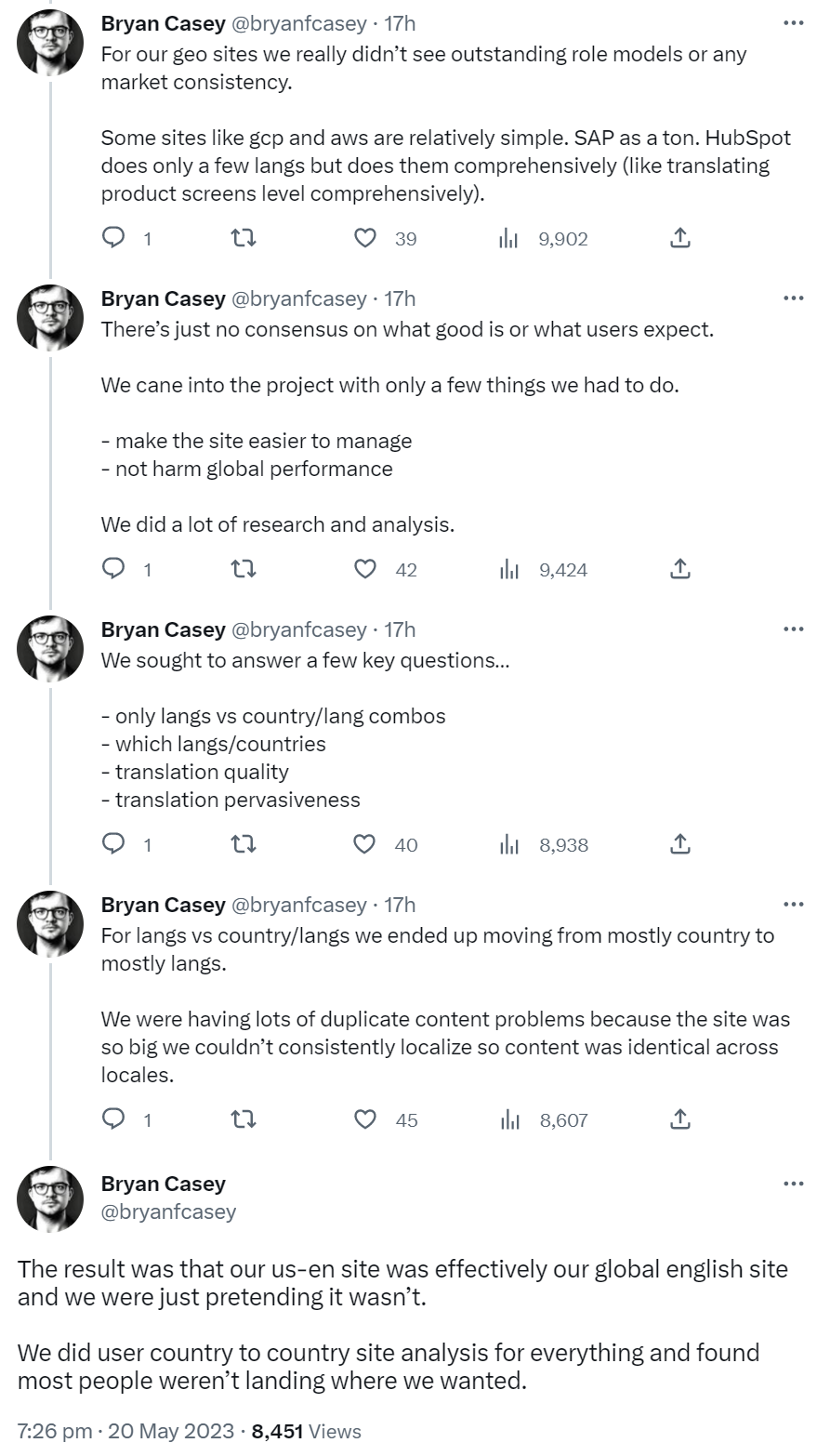Screen dimensions: 817x1456
Task: Like the tweet with 42 likes
Action: [365, 569]
